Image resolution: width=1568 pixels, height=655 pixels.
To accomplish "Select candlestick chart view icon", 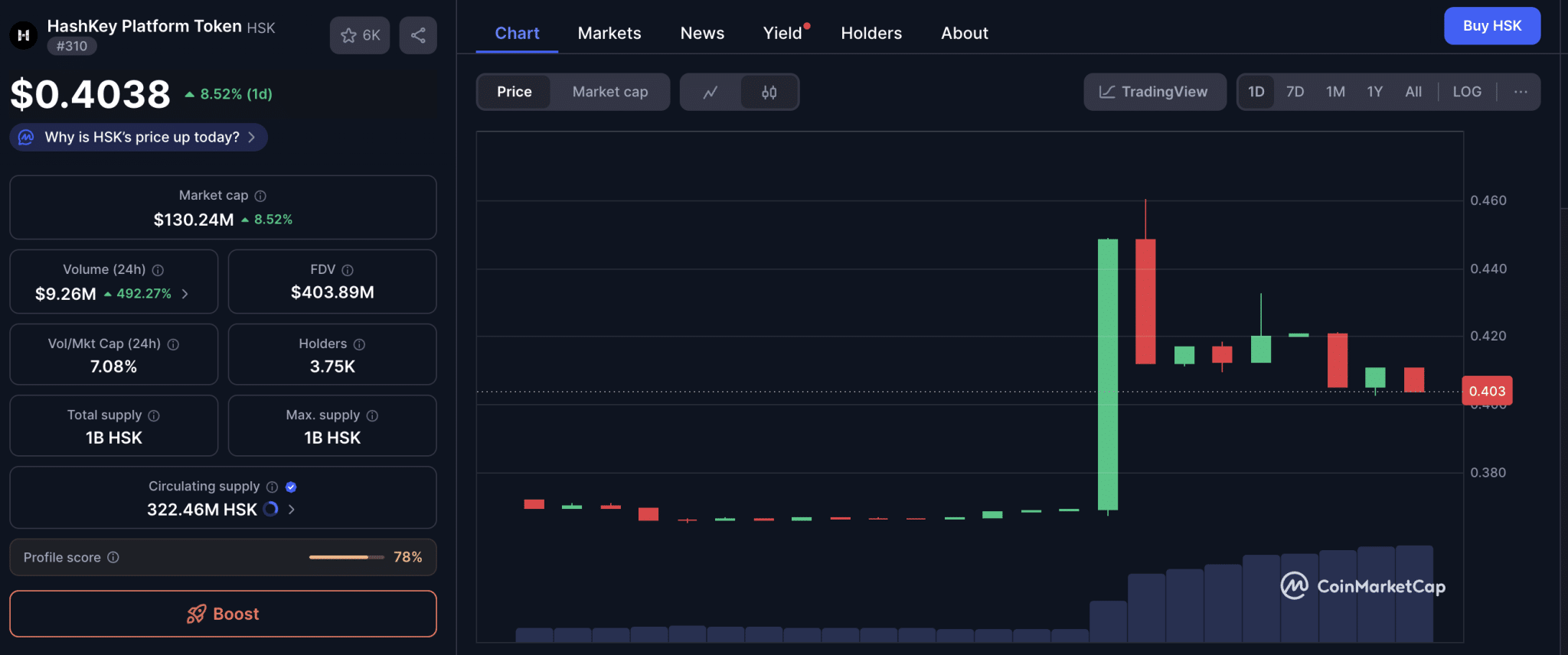I will (x=769, y=92).
